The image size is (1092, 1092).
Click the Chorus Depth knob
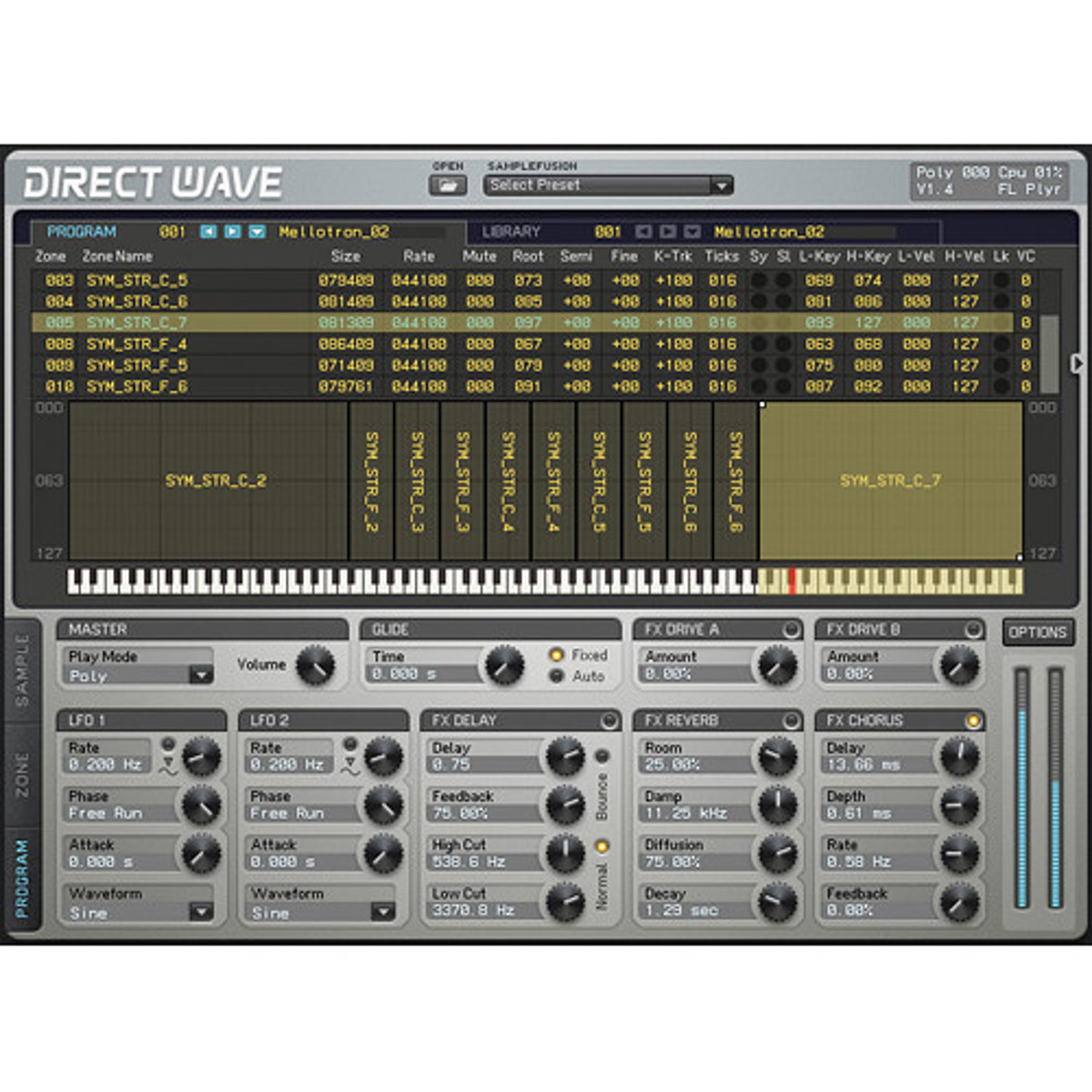point(959,805)
